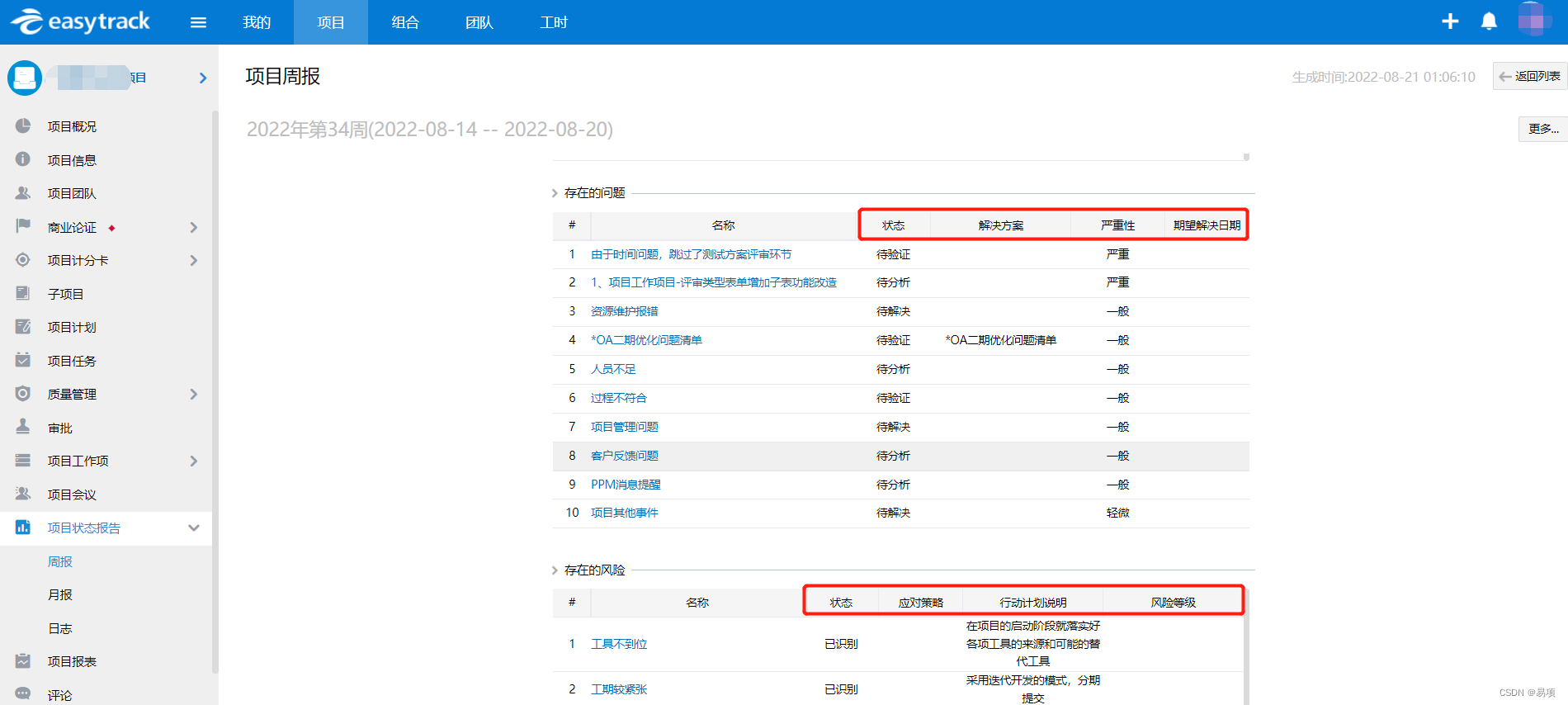This screenshot has height=705, width=1568.
Task: Expand the 商业论证 submenu arrow
Action: coord(194,227)
